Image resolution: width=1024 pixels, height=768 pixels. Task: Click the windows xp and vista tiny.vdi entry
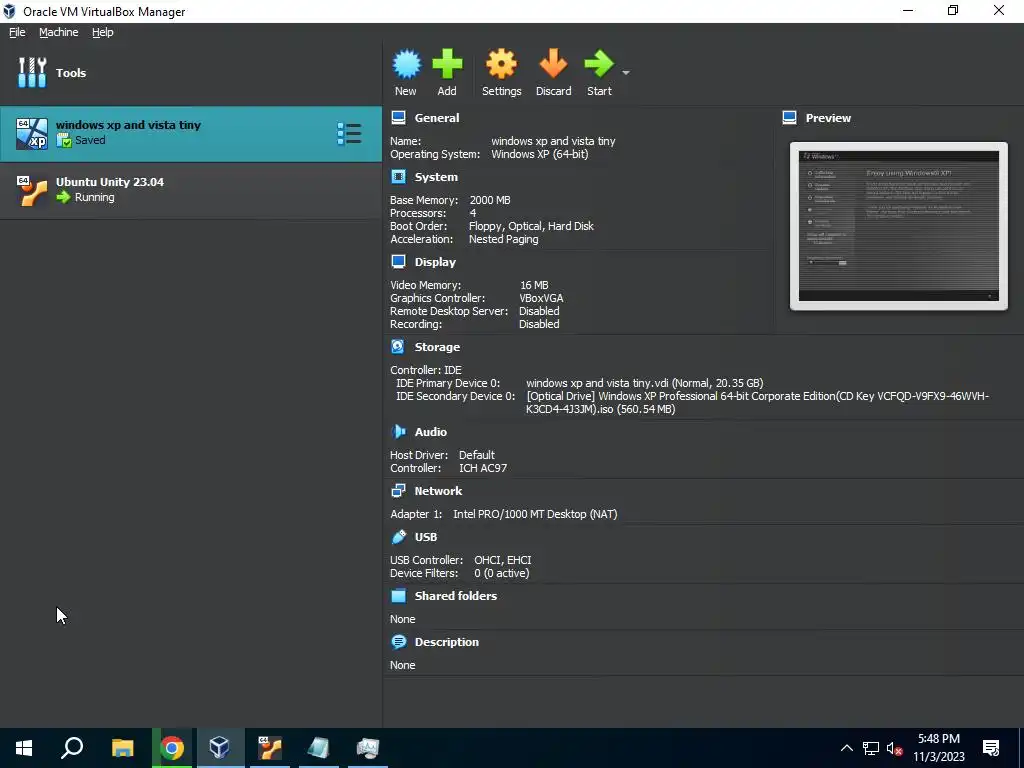click(645, 383)
